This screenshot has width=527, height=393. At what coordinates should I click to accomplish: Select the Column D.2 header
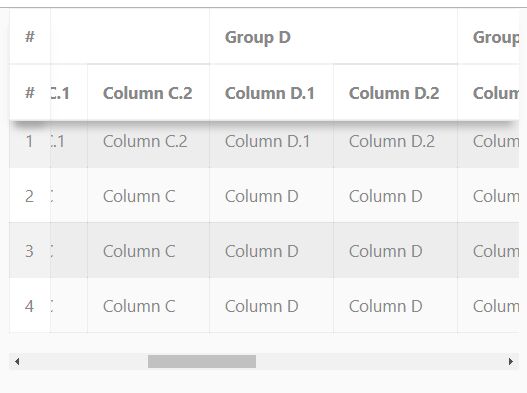point(395,92)
